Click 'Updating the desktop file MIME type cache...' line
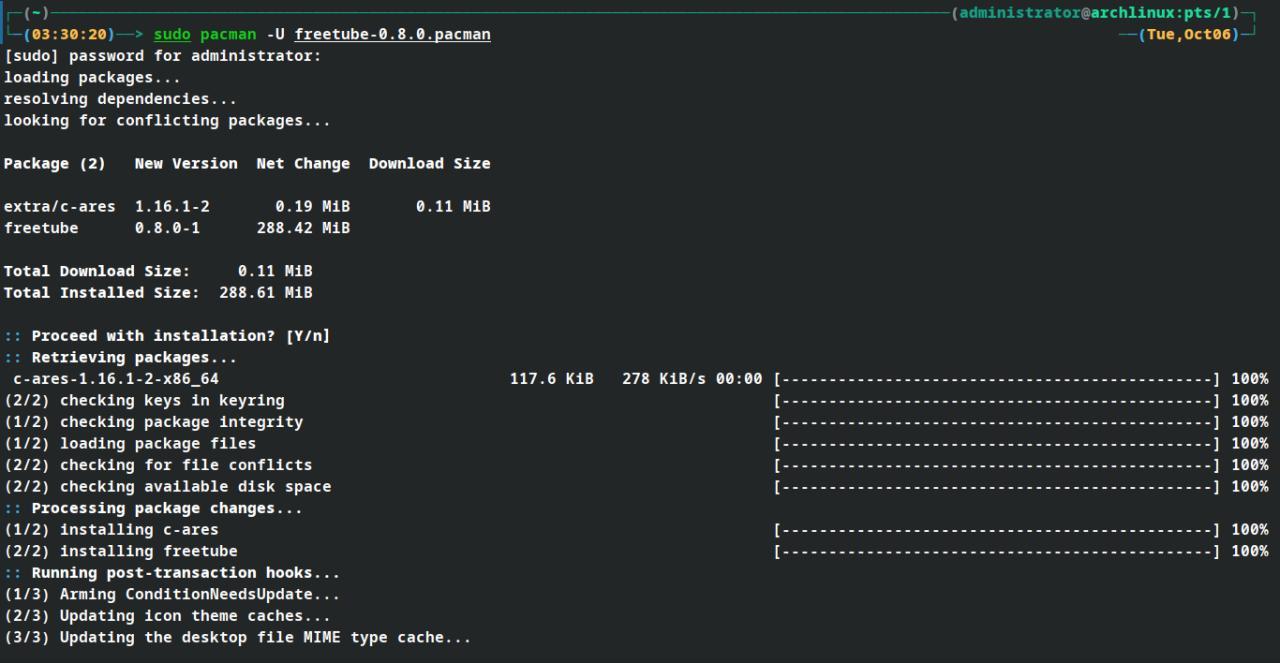The image size is (1280, 663). click(x=265, y=637)
